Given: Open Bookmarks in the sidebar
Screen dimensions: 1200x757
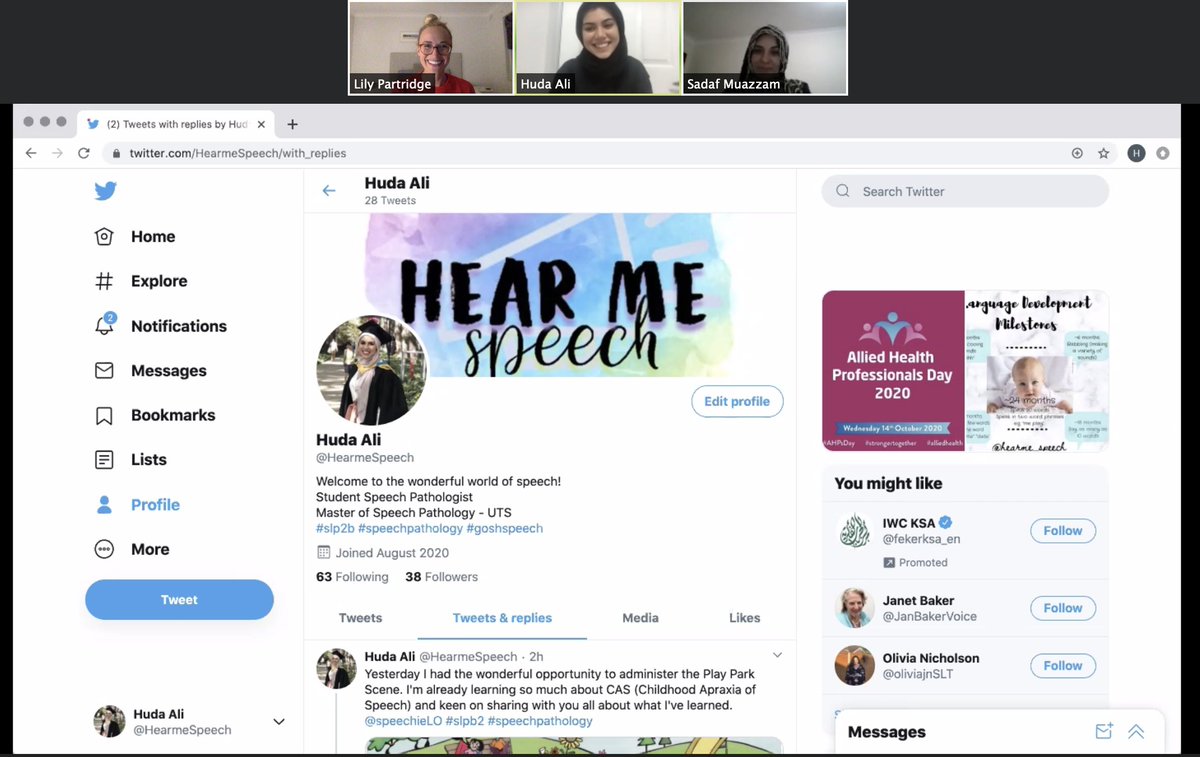Looking at the screenshot, I should pos(155,415).
